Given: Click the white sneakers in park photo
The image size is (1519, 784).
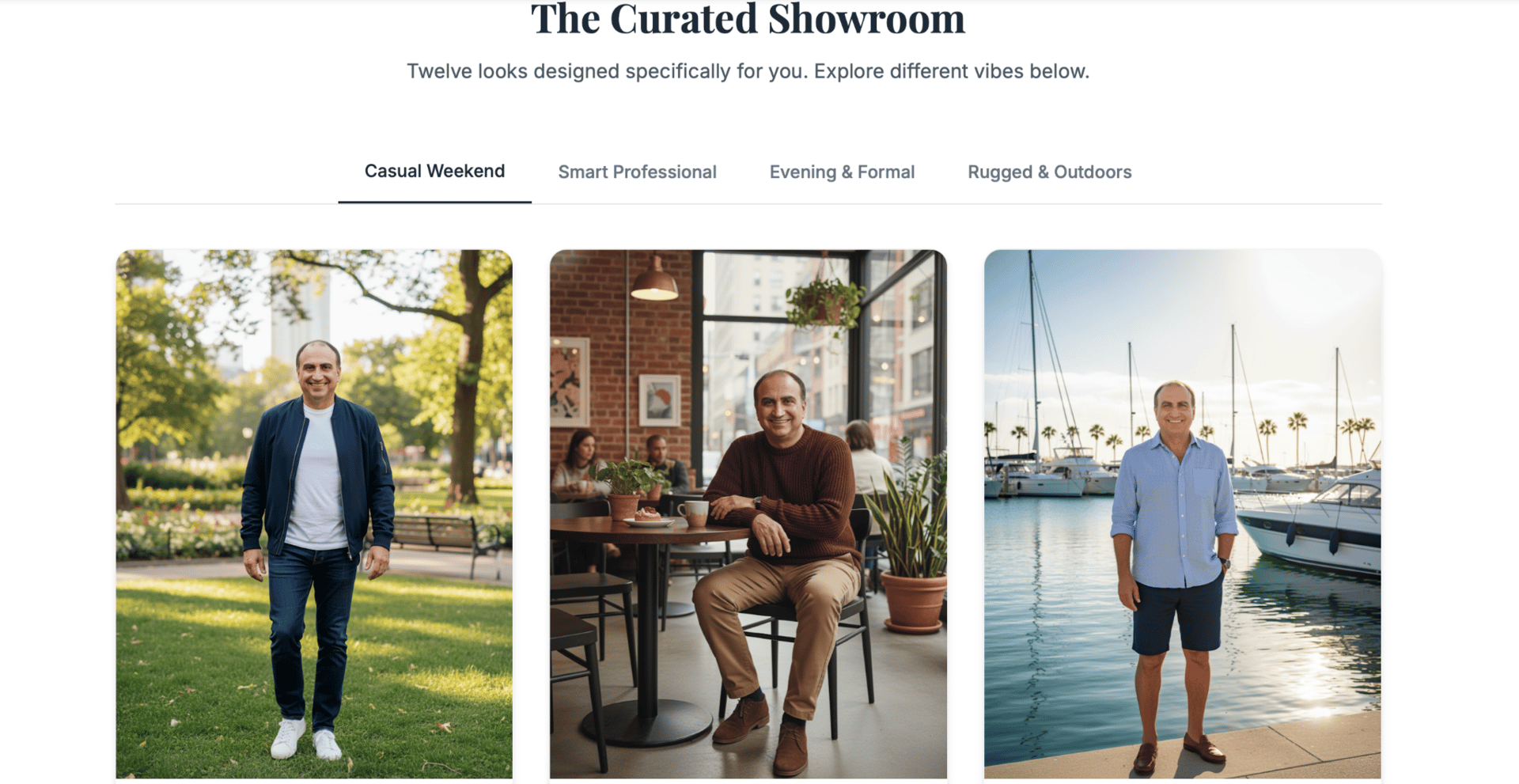Looking at the screenshot, I should coord(305,740).
